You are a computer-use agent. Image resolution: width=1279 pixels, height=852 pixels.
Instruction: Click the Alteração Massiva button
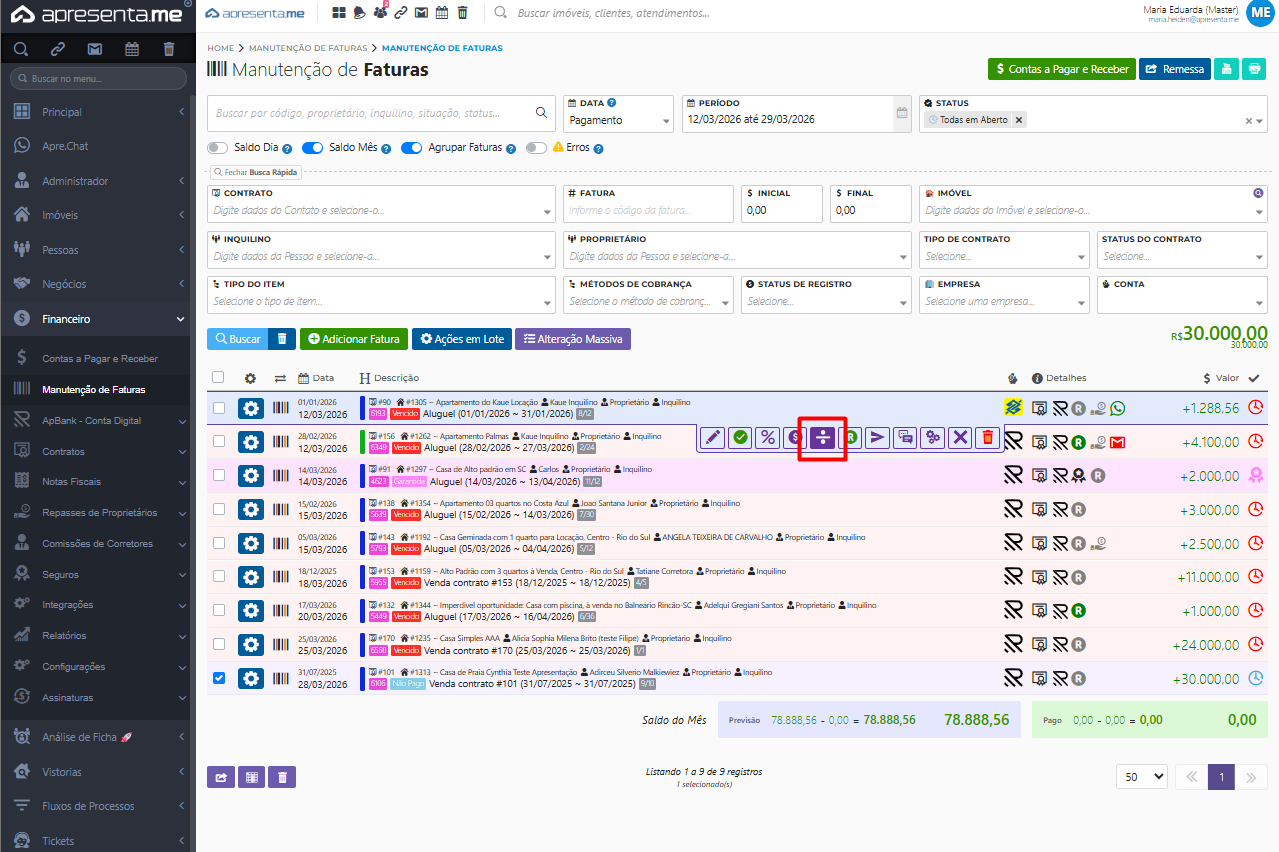pyautogui.click(x=572, y=339)
